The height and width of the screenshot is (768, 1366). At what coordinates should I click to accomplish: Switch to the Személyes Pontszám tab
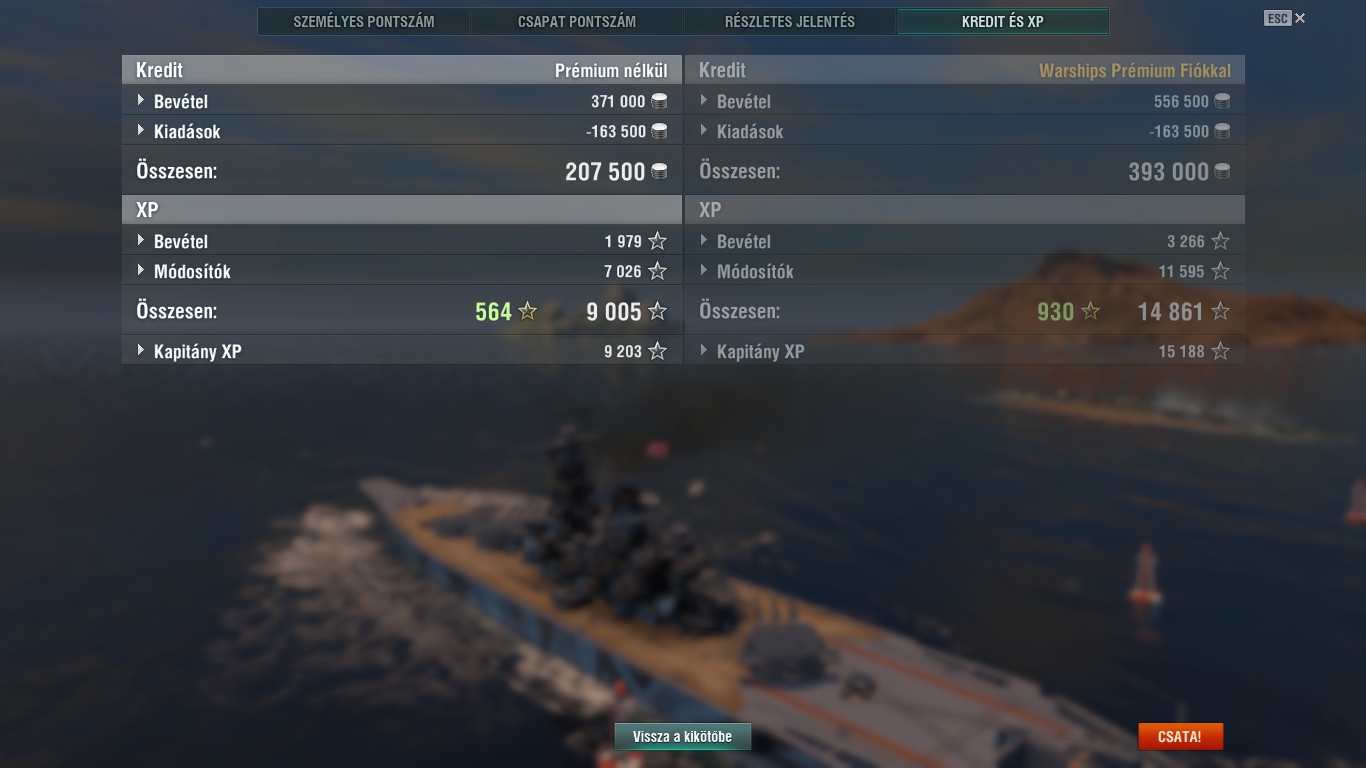coord(364,21)
